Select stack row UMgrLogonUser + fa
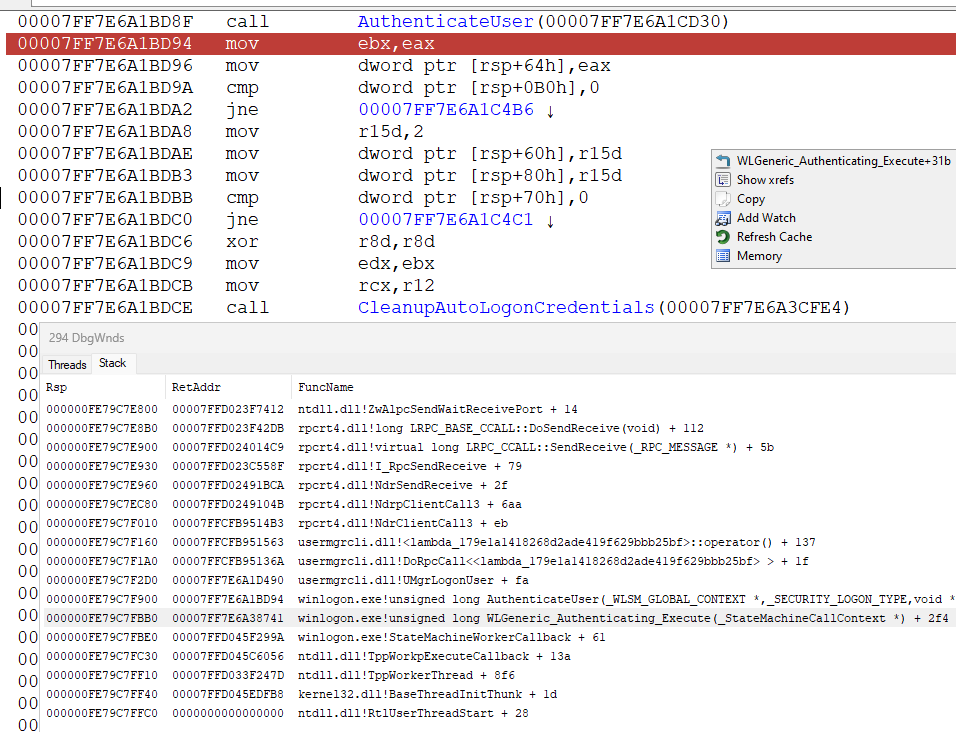Screen dimensions: 956x732 500,580
